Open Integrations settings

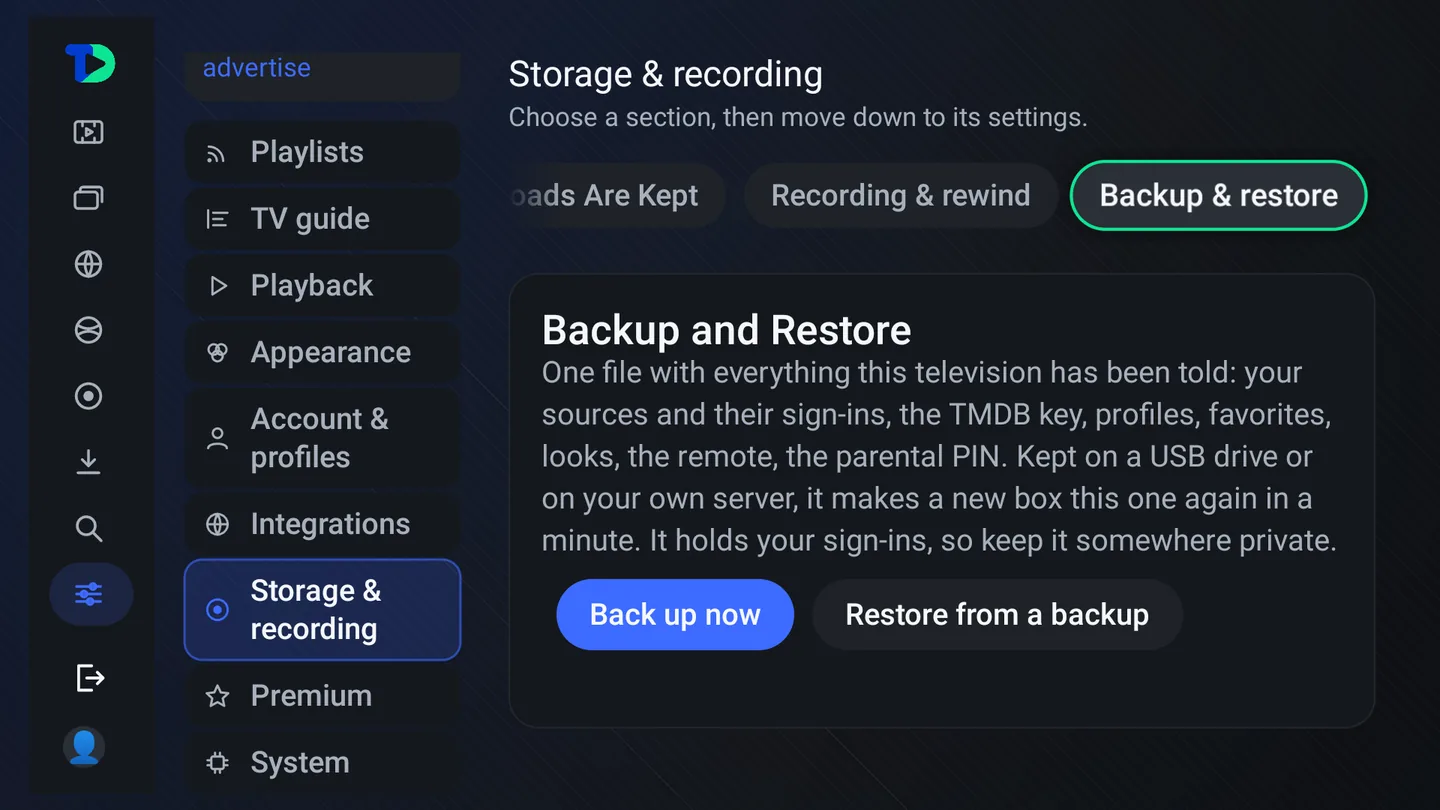pyautogui.click(x=322, y=524)
